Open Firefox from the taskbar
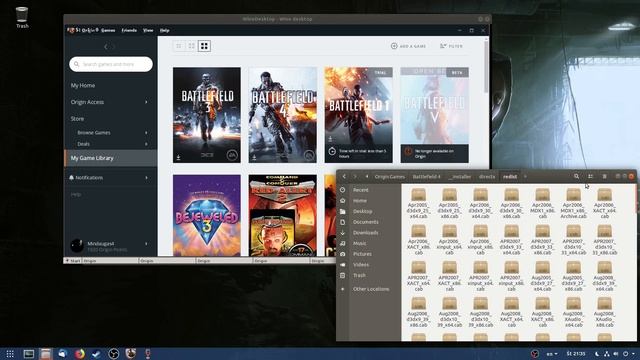640x360 pixels. tap(80, 354)
